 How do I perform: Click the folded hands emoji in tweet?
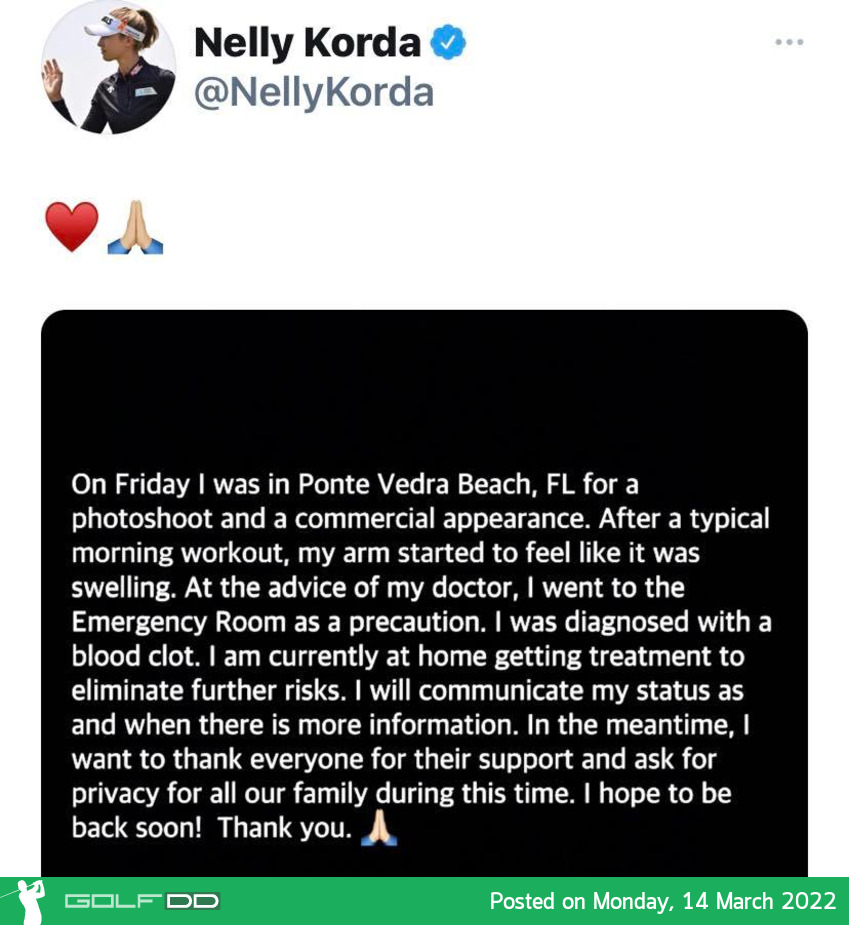[135, 227]
